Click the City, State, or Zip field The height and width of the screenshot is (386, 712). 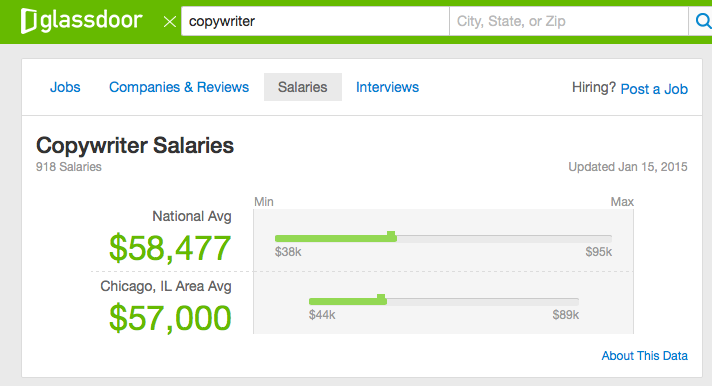(569, 21)
